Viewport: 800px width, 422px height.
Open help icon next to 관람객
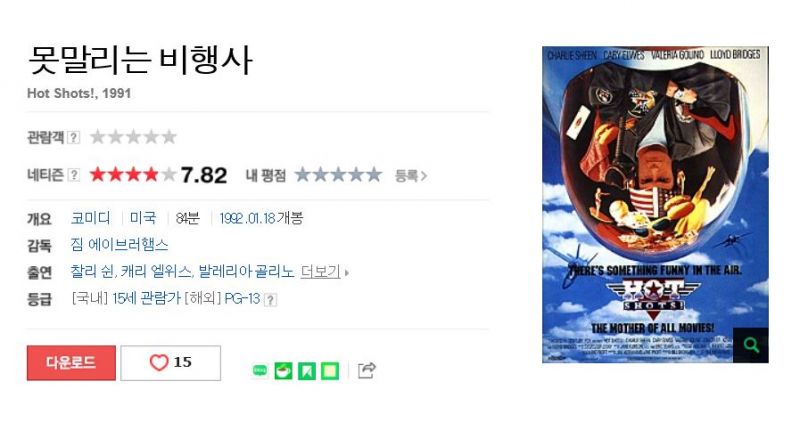(73, 137)
